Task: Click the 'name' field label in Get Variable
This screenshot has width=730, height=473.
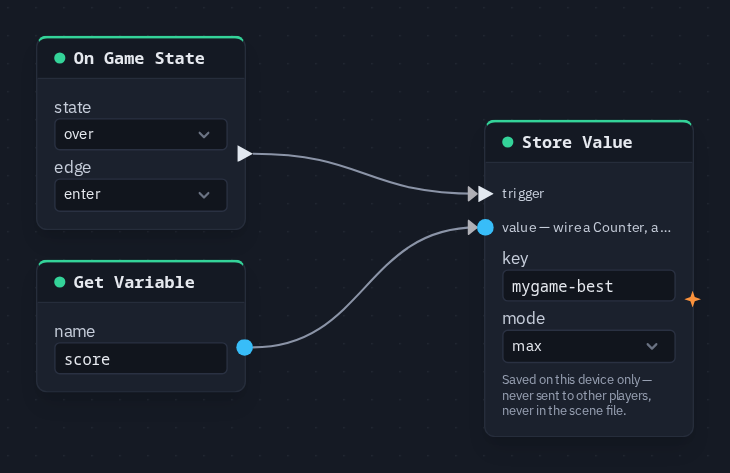Action: pos(74,331)
